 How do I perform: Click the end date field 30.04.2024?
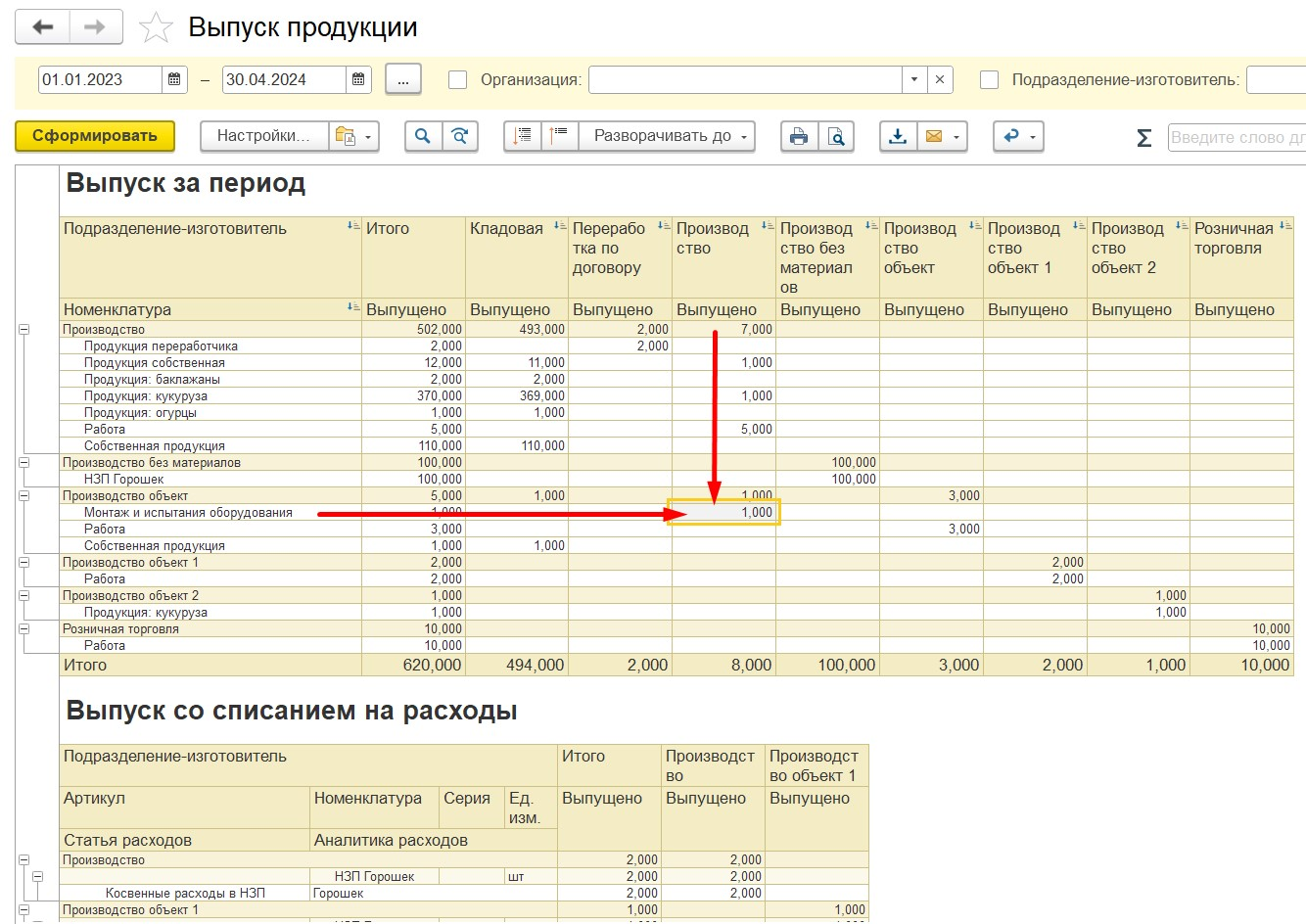[x=284, y=80]
